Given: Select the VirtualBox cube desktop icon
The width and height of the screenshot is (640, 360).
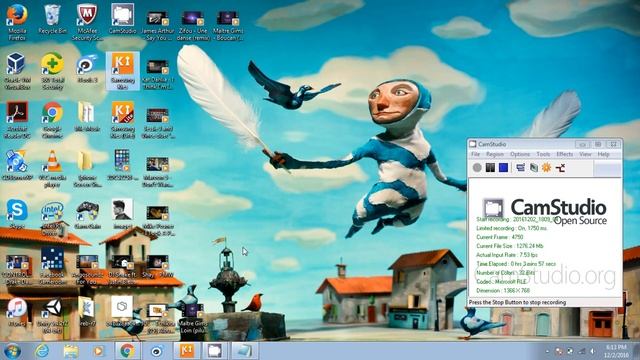Looking at the screenshot, I should point(17,71).
